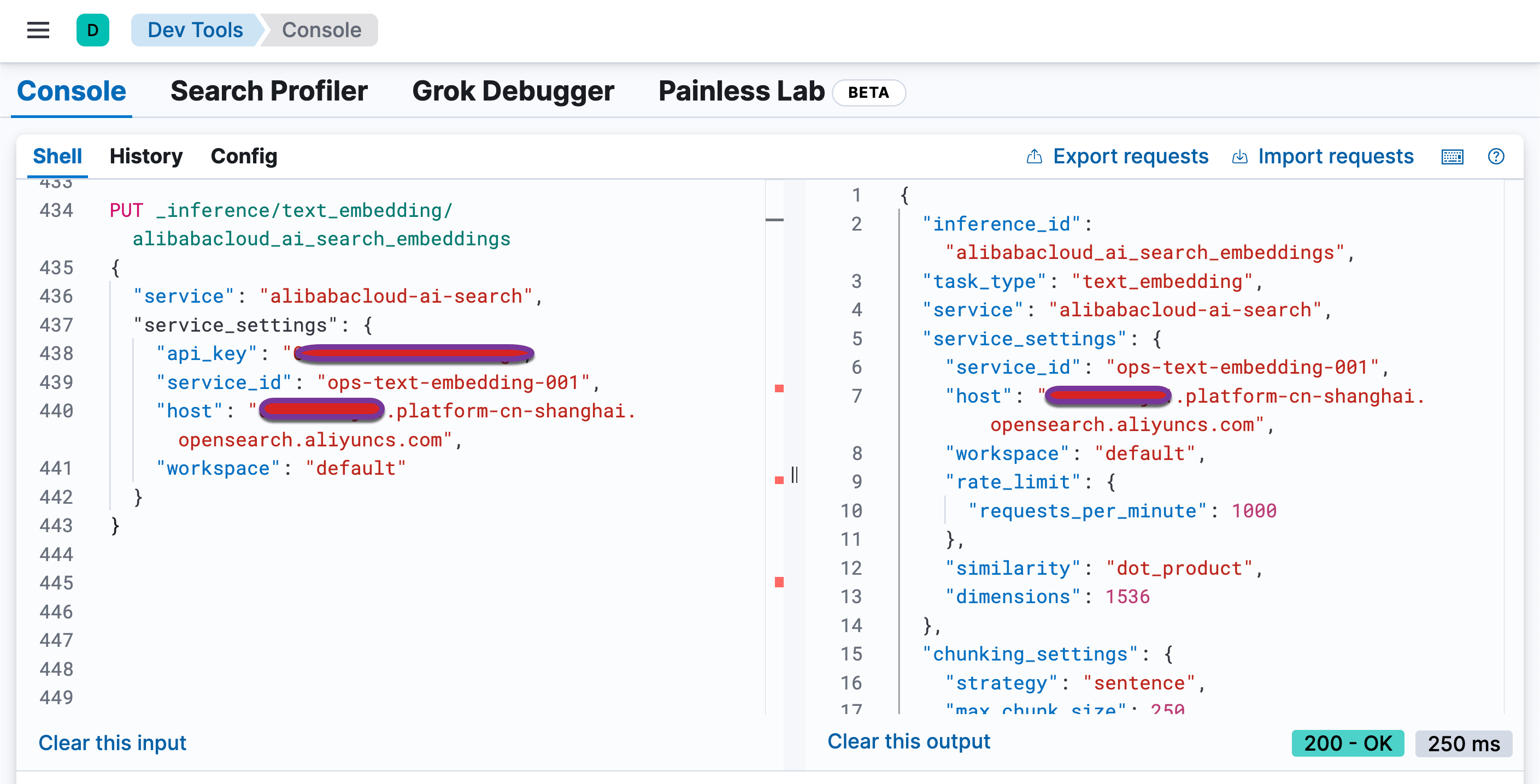The height and width of the screenshot is (784, 1540).
Task: Open the Search Profiler tab
Action: tap(269, 91)
